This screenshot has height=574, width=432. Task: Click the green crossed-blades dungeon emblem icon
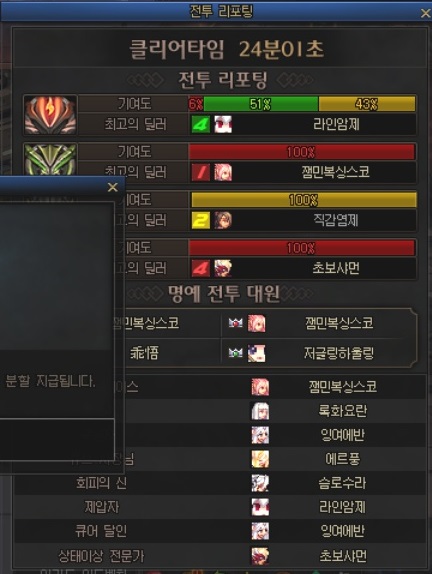pyautogui.click(x=50, y=160)
